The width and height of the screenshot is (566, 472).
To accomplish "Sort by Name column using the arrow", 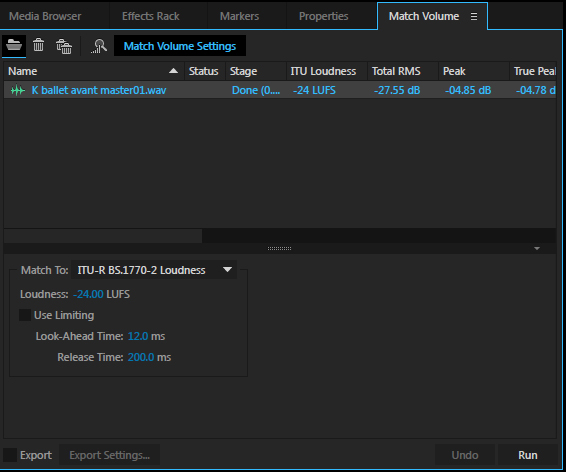I will pyautogui.click(x=173, y=71).
